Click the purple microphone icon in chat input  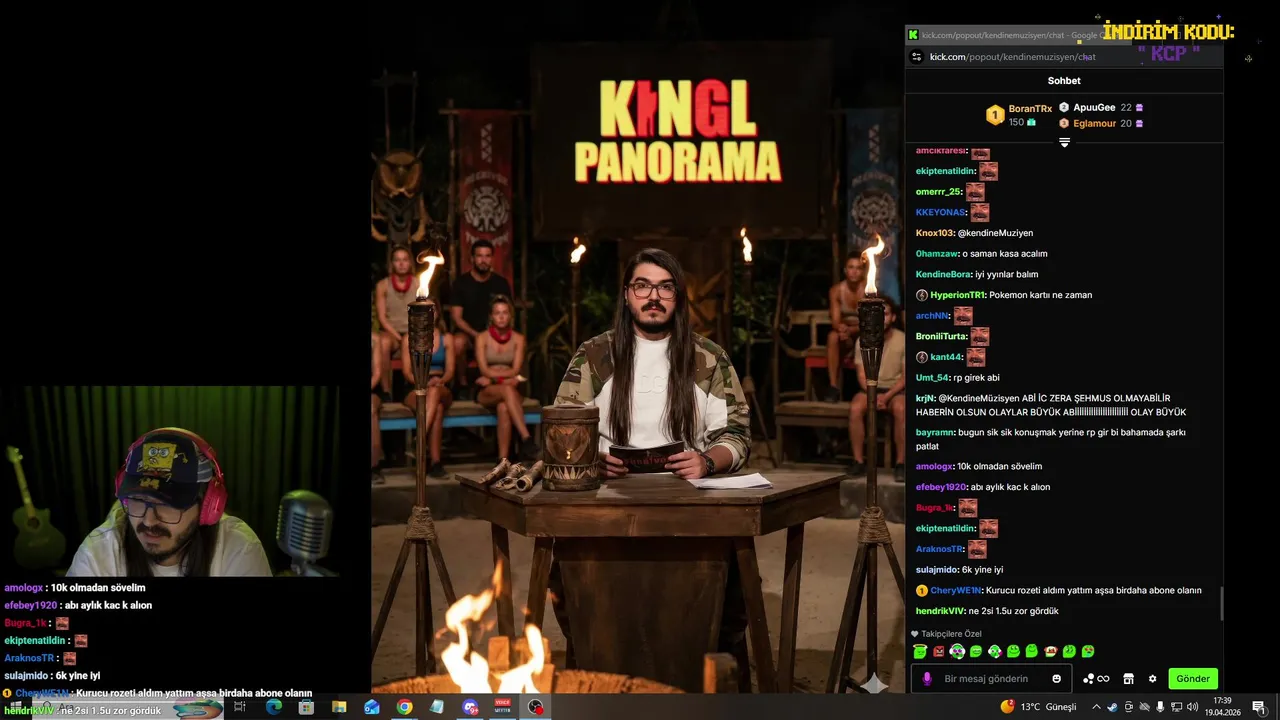coord(927,679)
